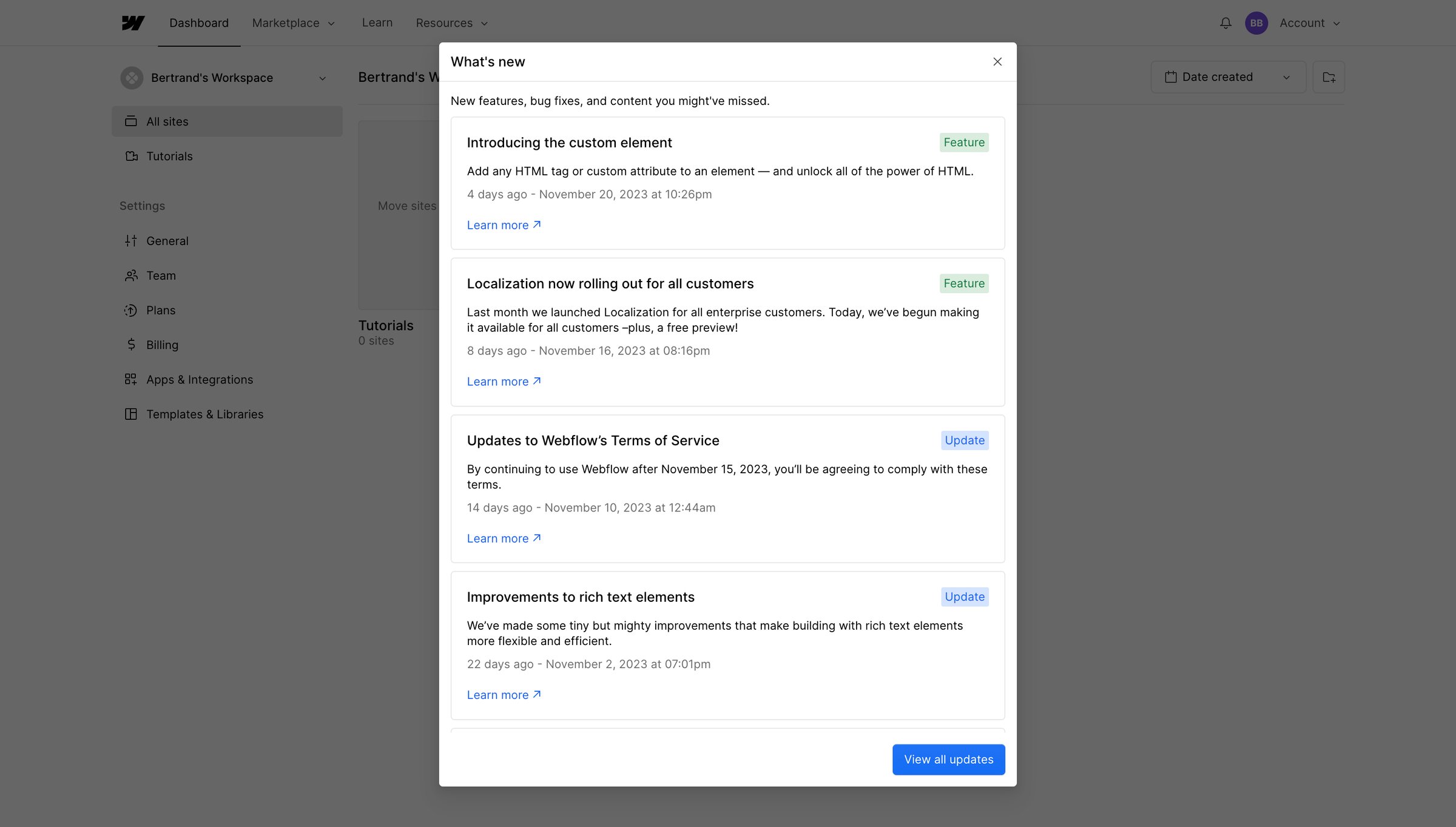Click the Templates & Libraries layout icon
The image size is (1456, 827).
point(131,414)
